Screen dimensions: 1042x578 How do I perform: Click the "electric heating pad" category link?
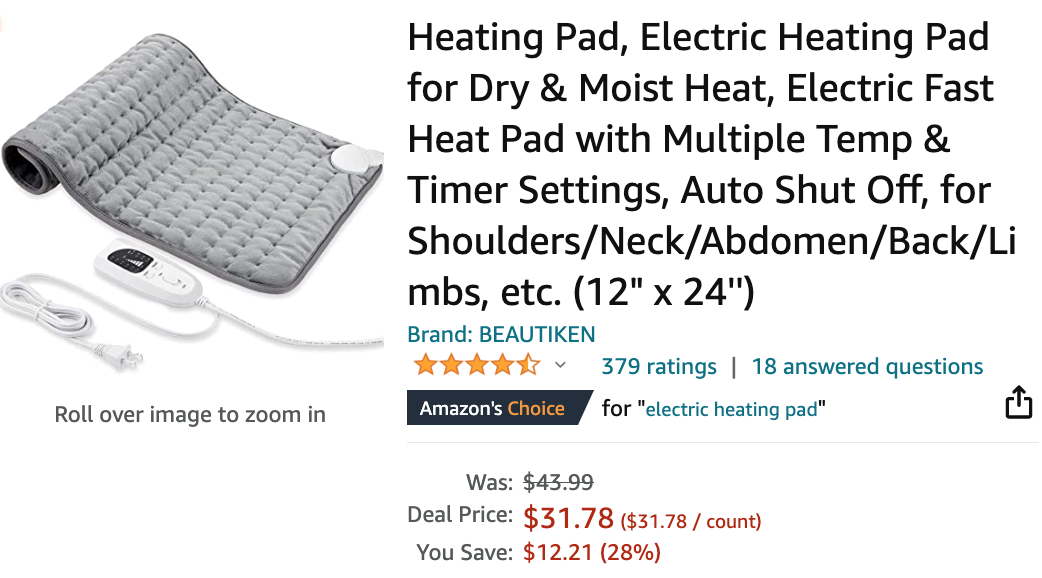(x=732, y=409)
